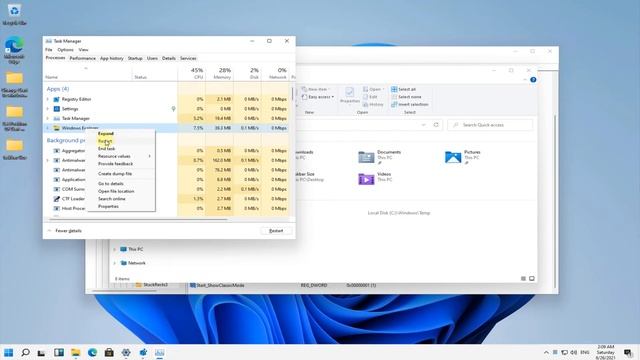Select Search online in the context menu
This screenshot has height=360, width=640.
pyautogui.click(x=111, y=199)
